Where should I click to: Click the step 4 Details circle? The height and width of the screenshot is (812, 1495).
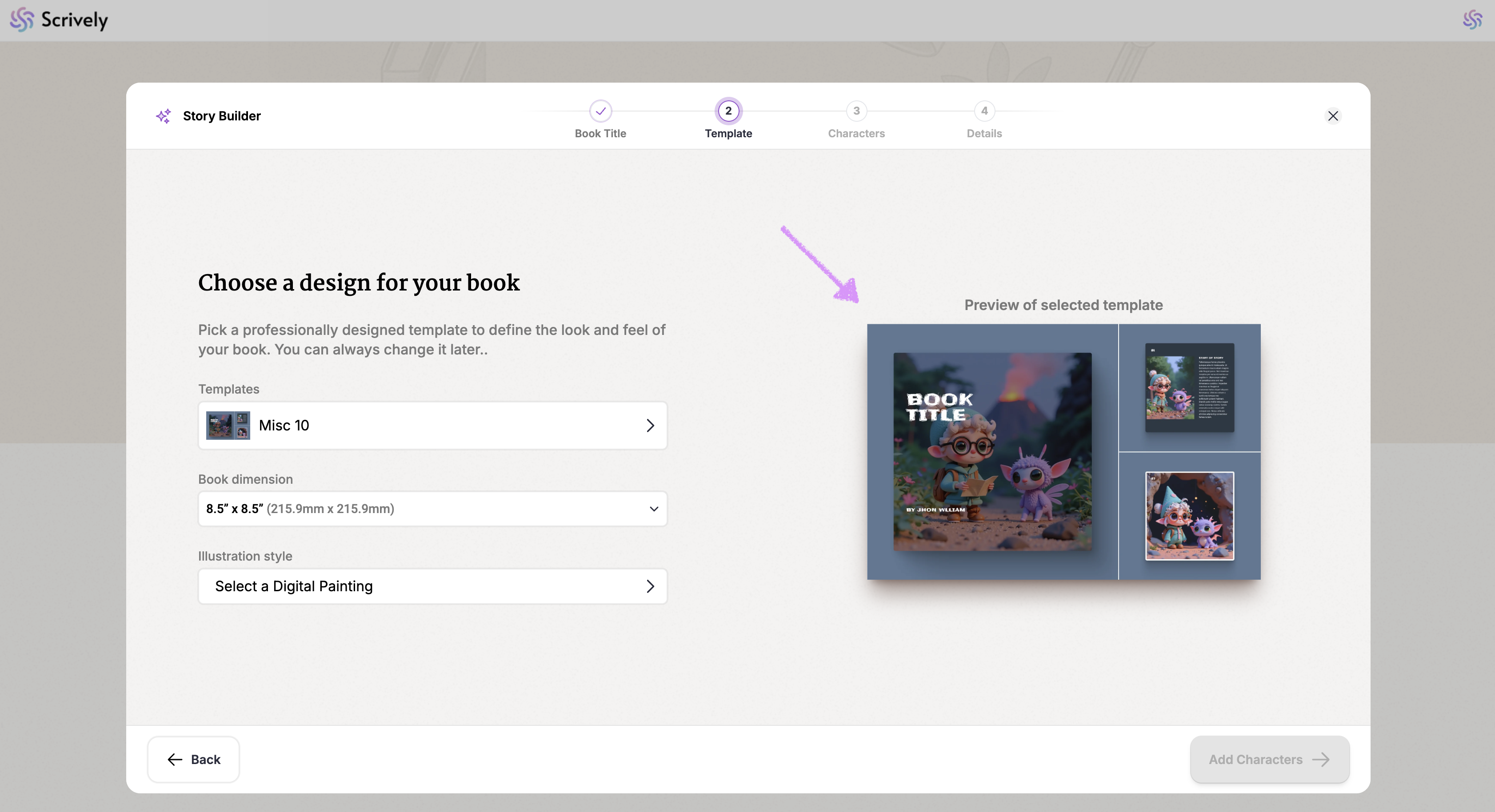point(984,111)
